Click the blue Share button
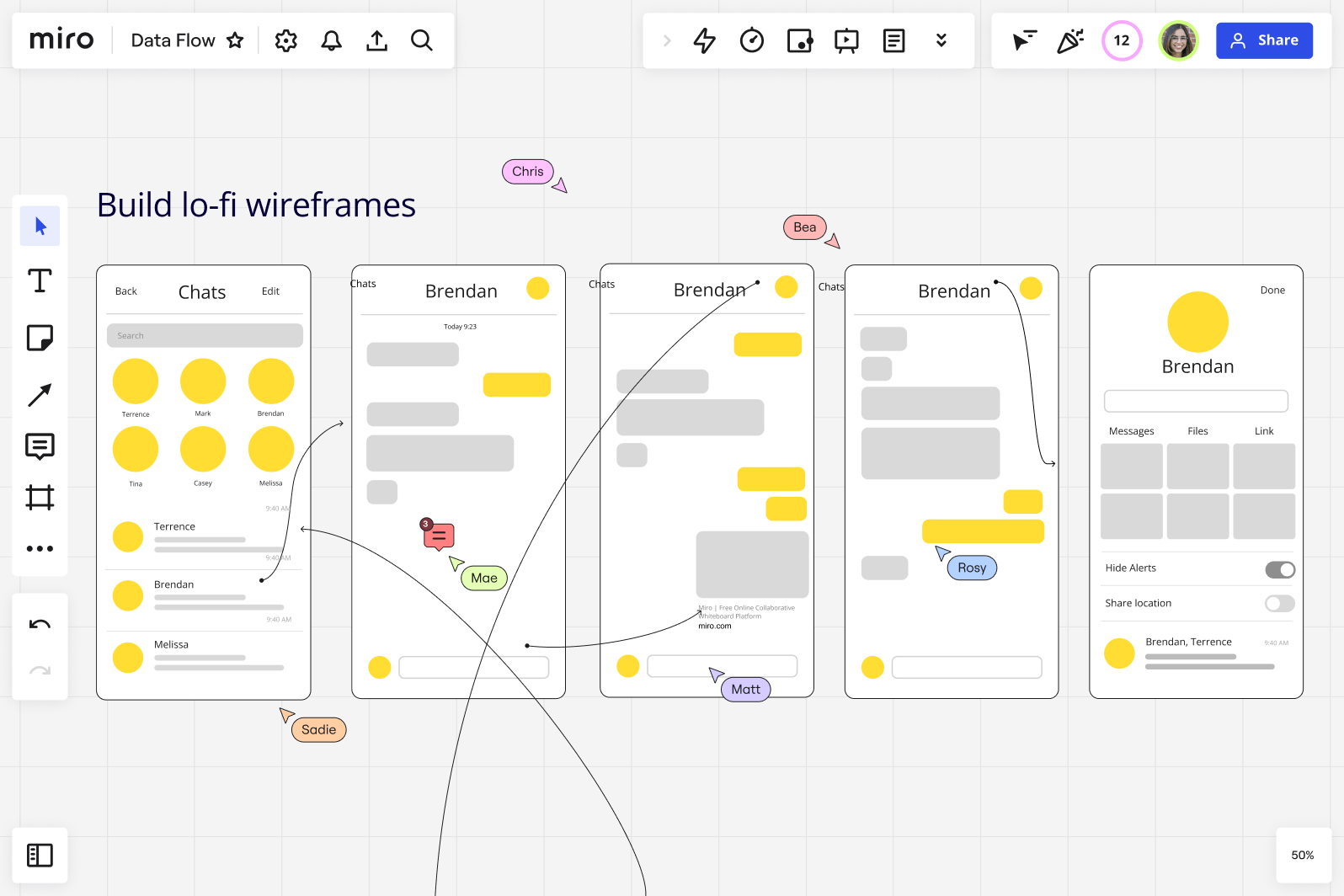The width and height of the screenshot is (1344, 896). pos(1263,40)
